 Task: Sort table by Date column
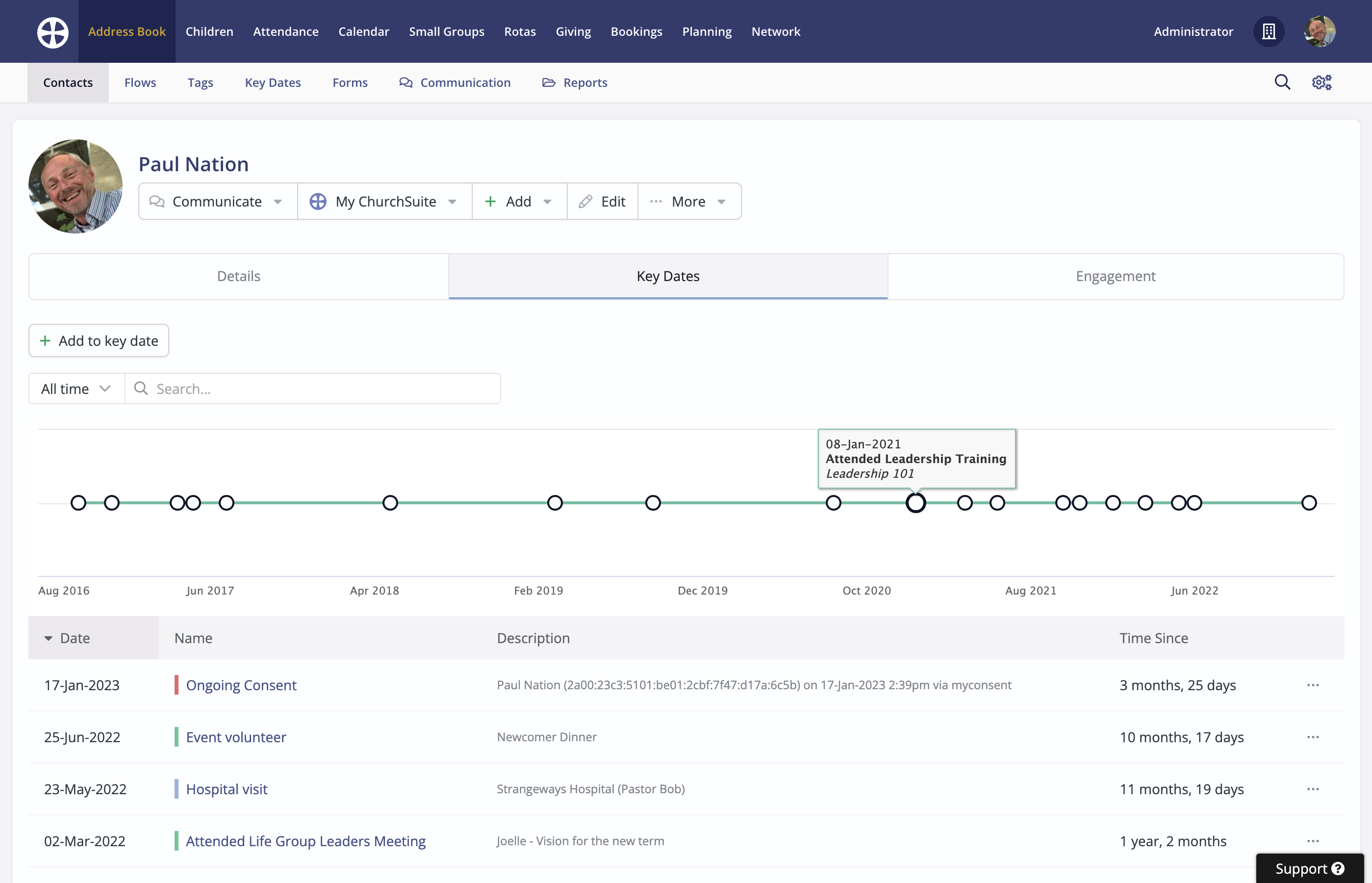pos(75,638)
